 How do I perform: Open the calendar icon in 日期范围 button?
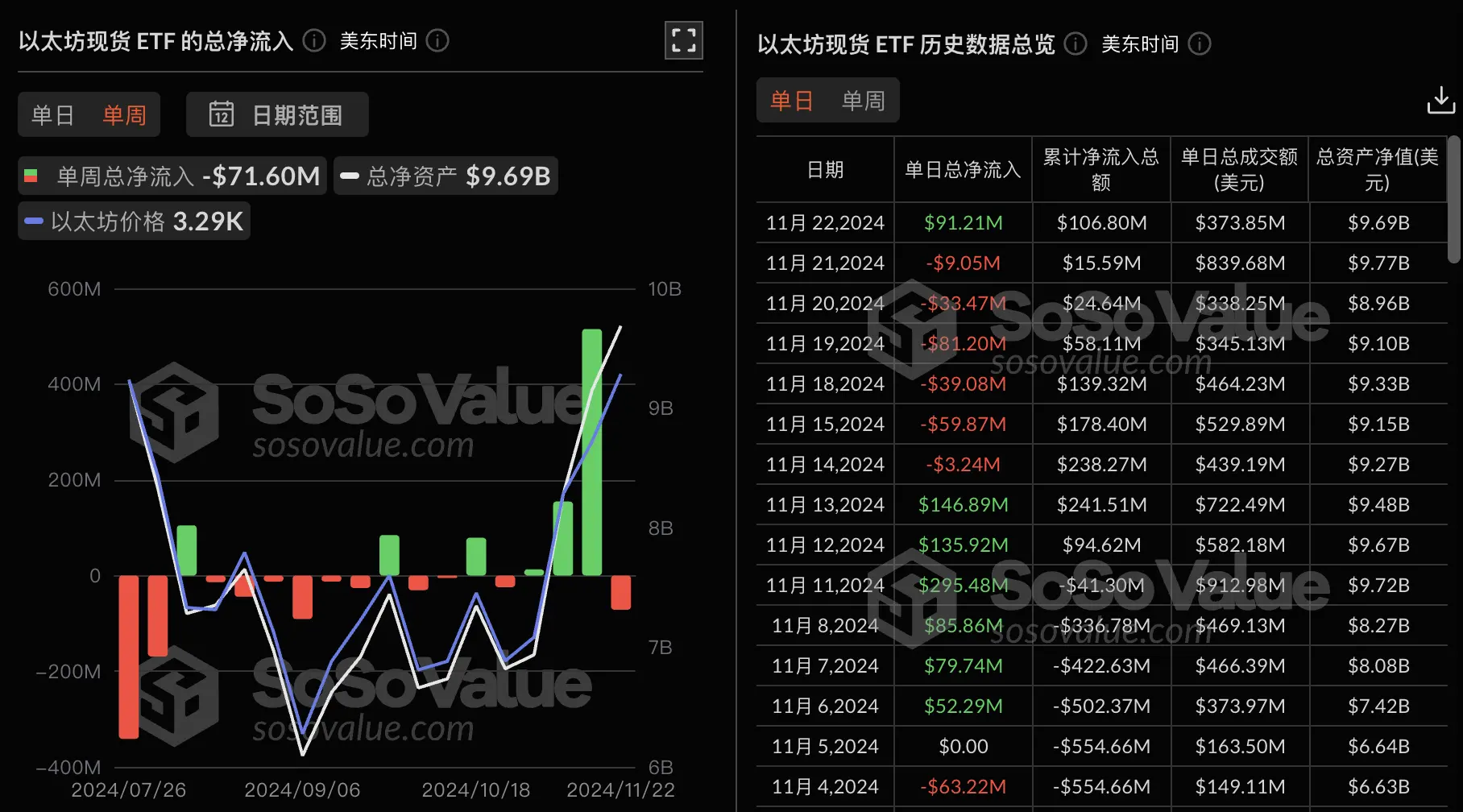pos(222,114)
